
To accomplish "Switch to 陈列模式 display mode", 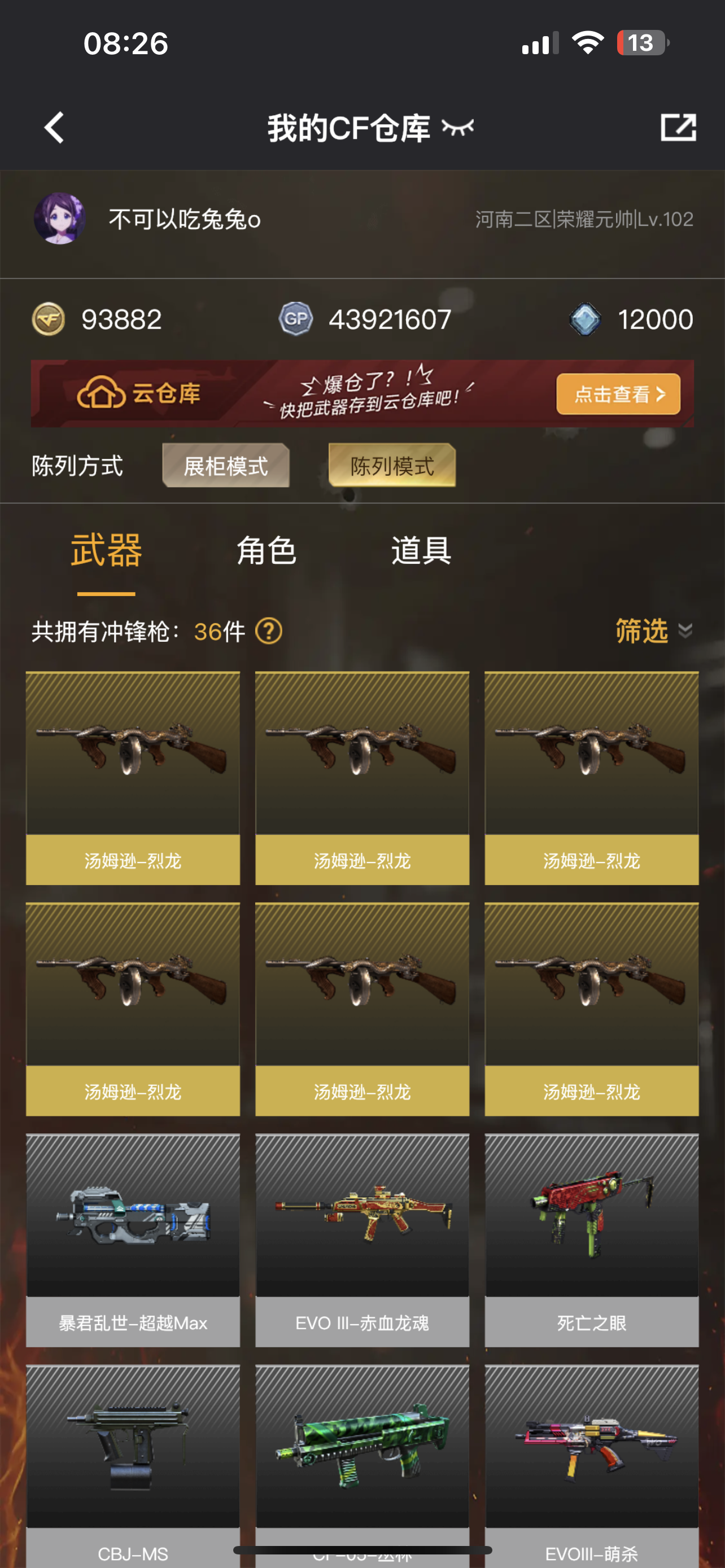I will coord(392,466).
